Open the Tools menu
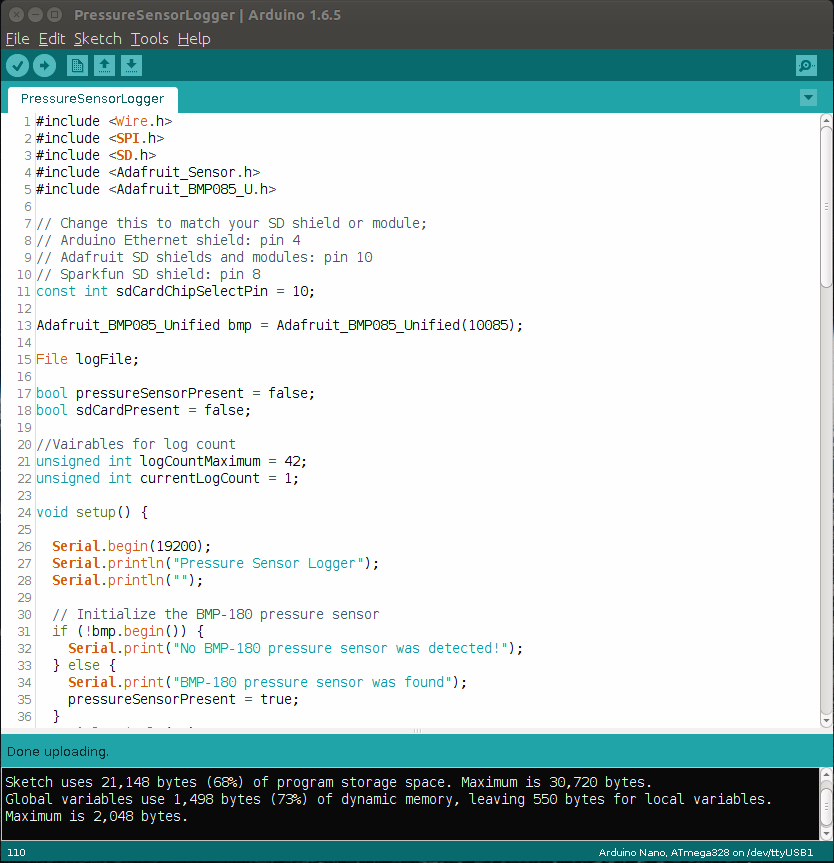 pyautogui.click(x=150, y=39)
